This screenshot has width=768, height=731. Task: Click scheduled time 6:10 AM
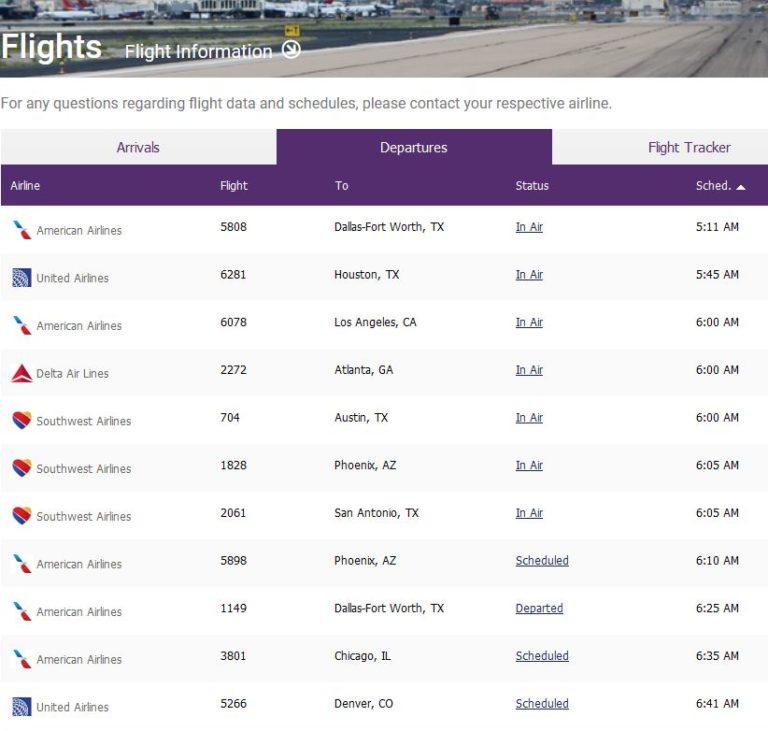(x=717, y=560)
